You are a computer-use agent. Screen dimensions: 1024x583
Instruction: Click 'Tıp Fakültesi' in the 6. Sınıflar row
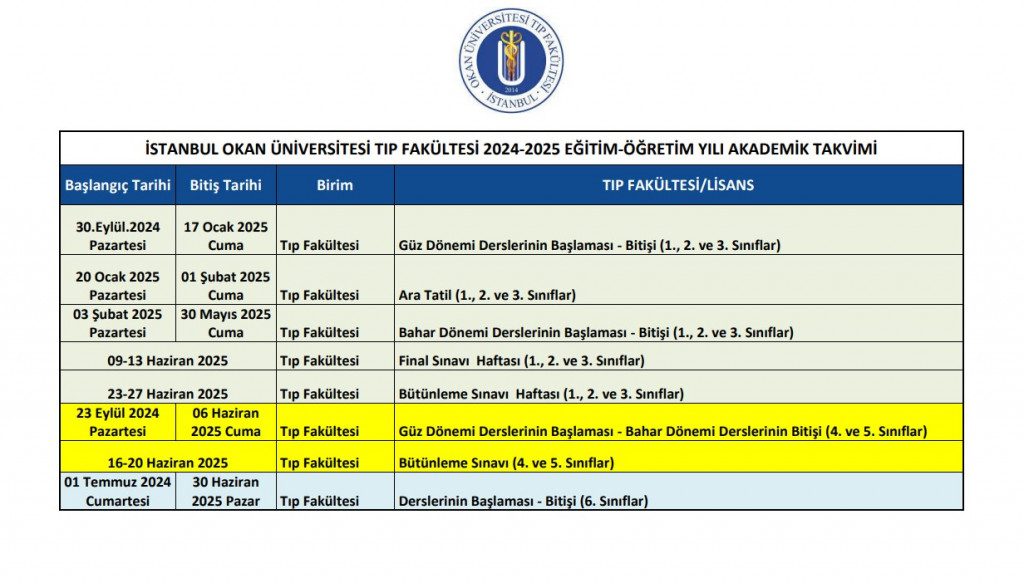coord(319,501)
